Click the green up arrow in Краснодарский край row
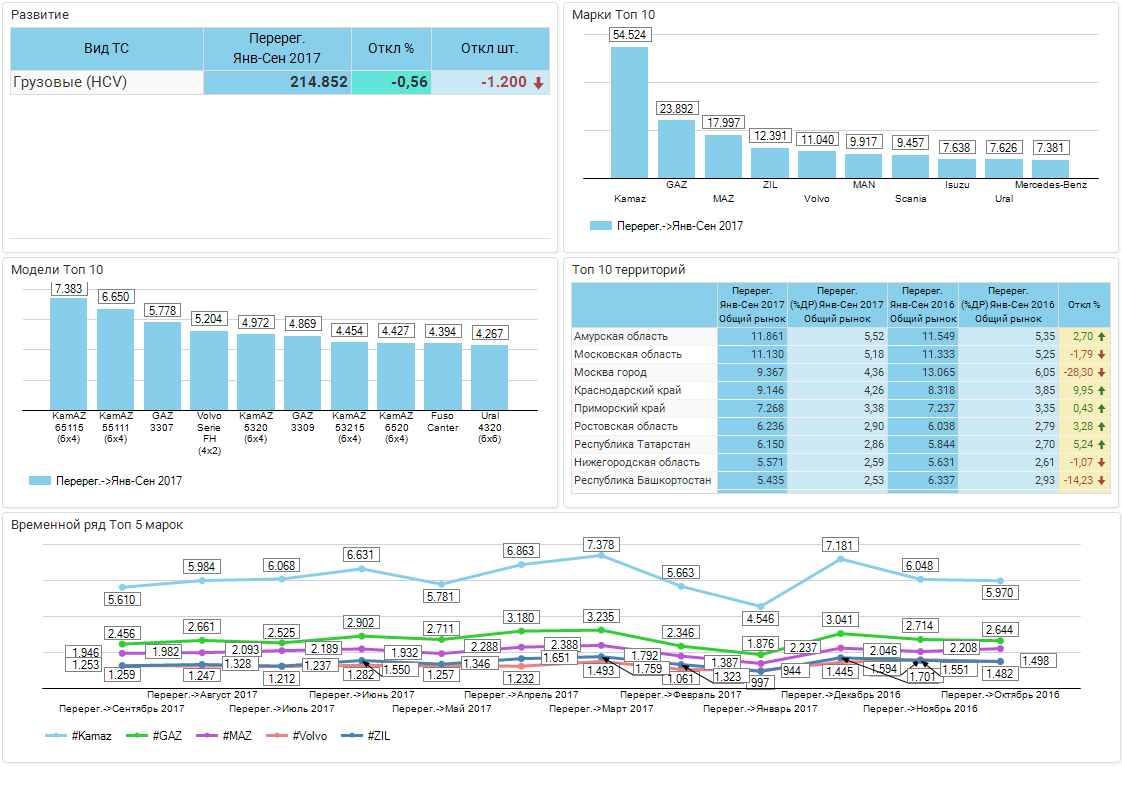The image size is (1122, 793). point(1101,390)
